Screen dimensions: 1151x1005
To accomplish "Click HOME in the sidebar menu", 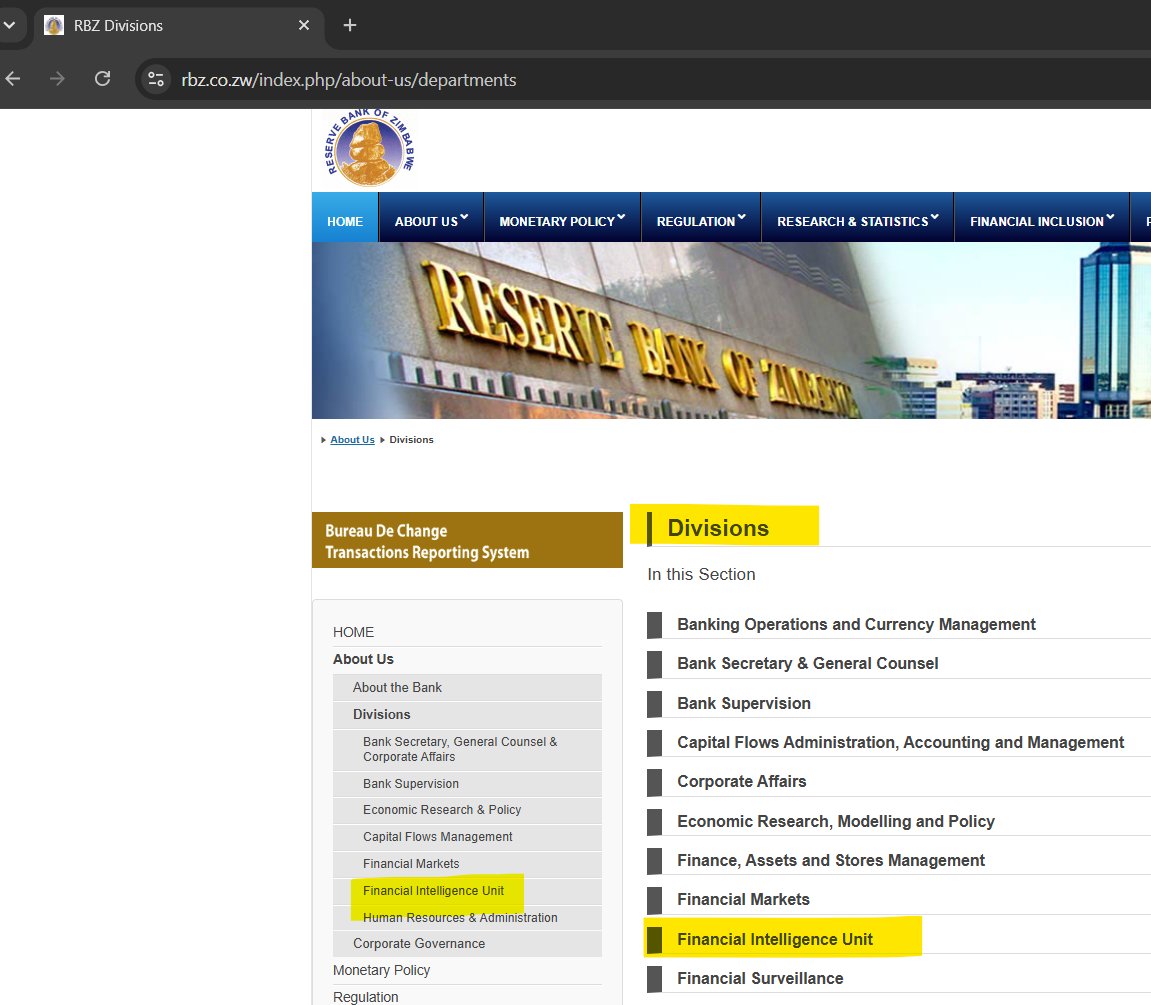I will (353, 632).
